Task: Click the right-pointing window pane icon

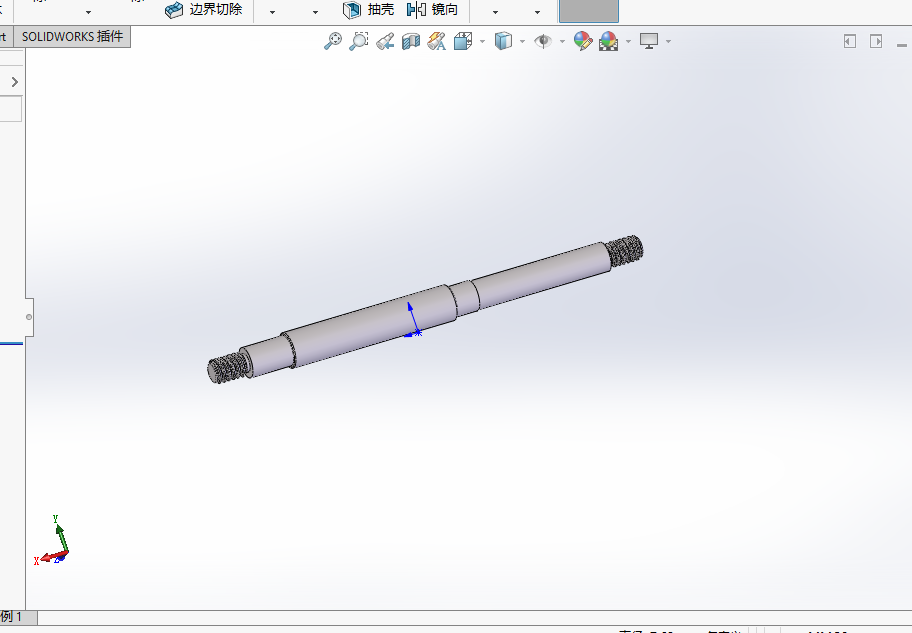Action: click(876, 41)
